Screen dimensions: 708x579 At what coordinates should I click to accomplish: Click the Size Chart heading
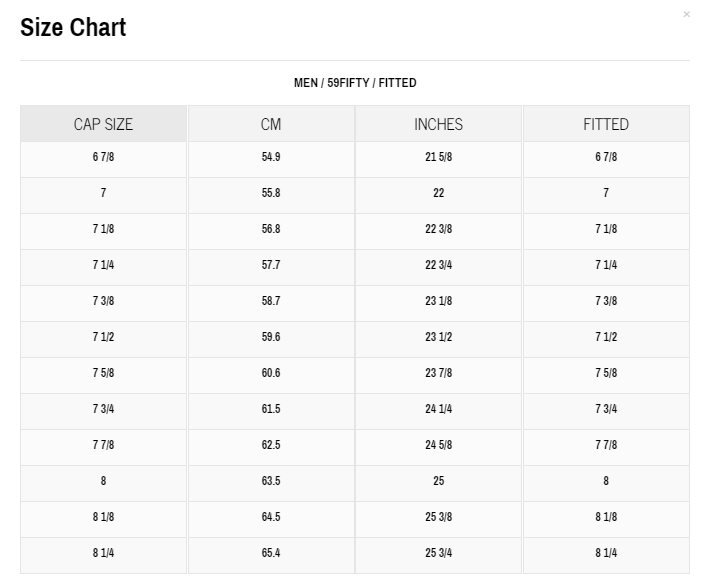(73, 28)
